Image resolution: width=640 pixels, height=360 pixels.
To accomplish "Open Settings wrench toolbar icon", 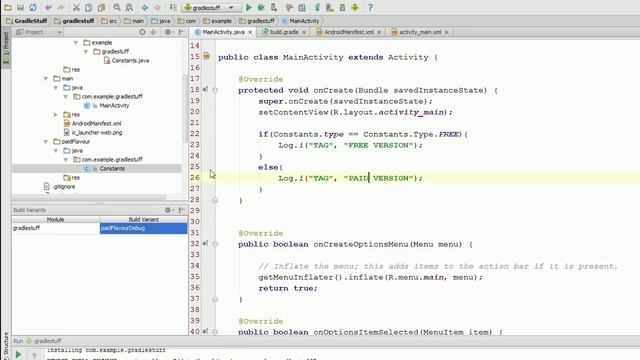I will (289, 7).
